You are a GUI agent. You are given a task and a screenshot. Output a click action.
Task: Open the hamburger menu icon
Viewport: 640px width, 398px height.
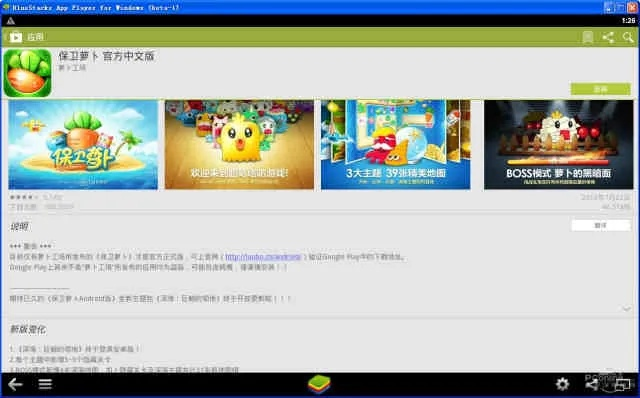point(45,384)
